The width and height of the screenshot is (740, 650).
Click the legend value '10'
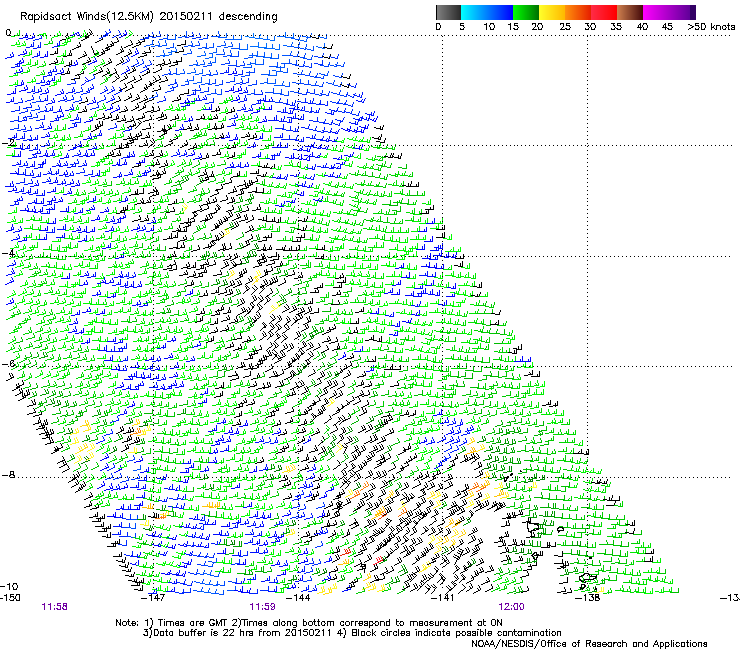pyautogui.click(x=489, y=27)
